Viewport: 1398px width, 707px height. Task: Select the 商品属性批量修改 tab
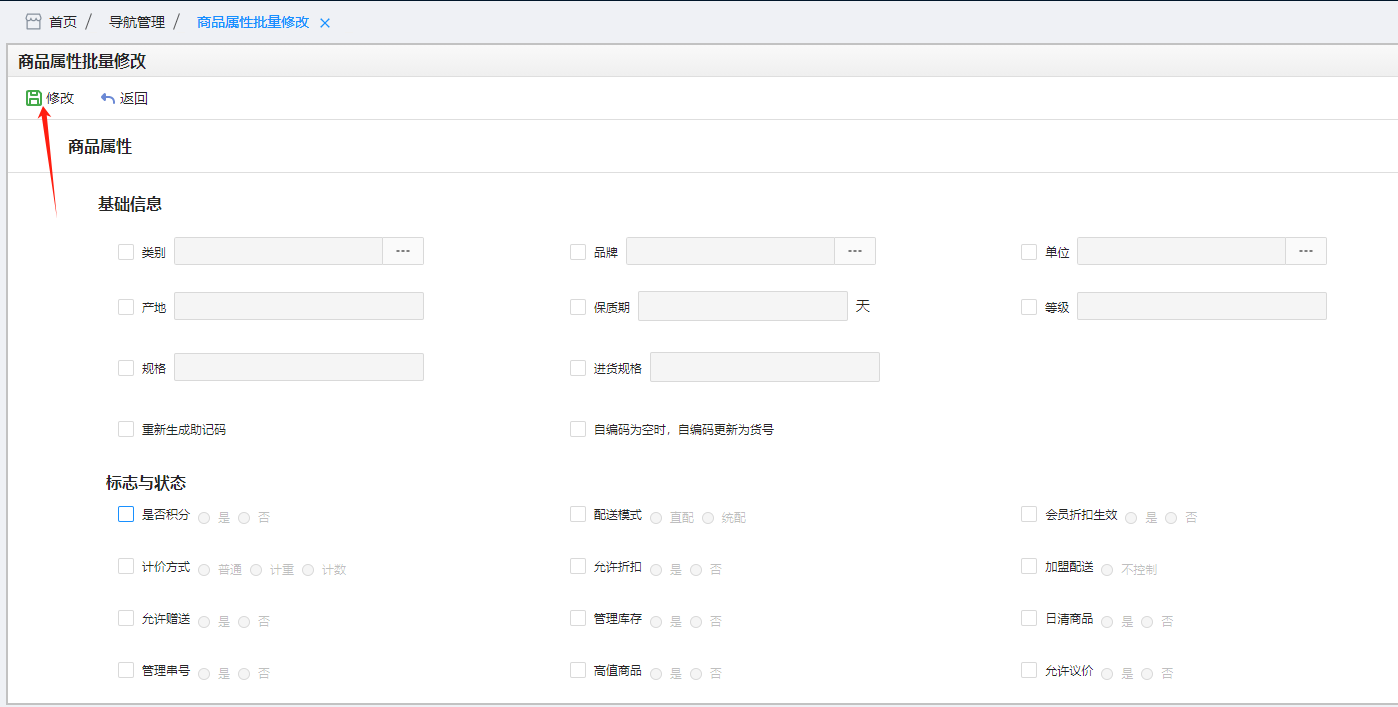[254, 22]
